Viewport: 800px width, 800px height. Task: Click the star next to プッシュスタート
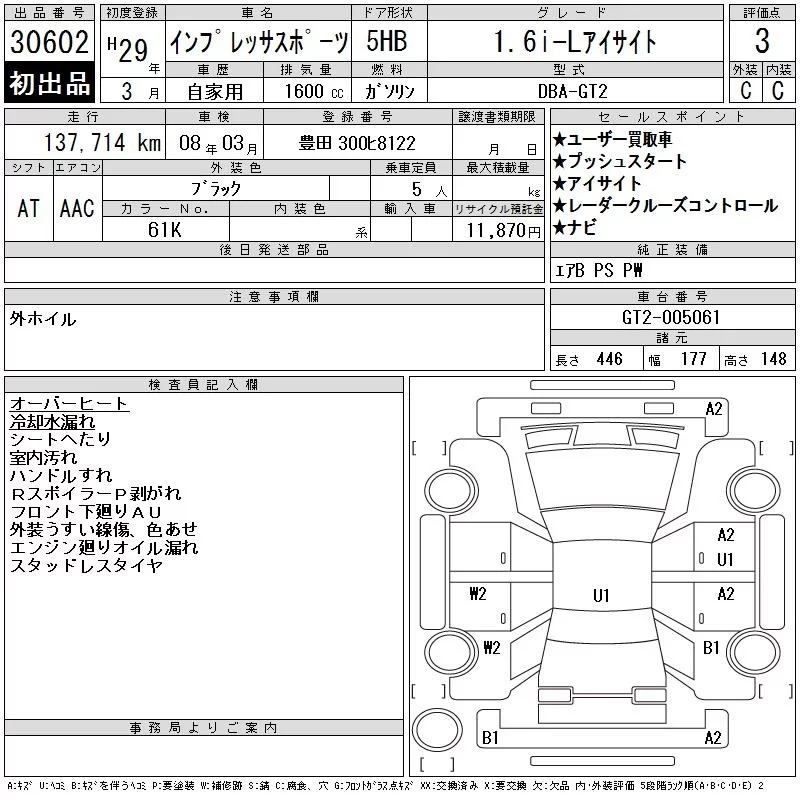click(x=559, y=162)
